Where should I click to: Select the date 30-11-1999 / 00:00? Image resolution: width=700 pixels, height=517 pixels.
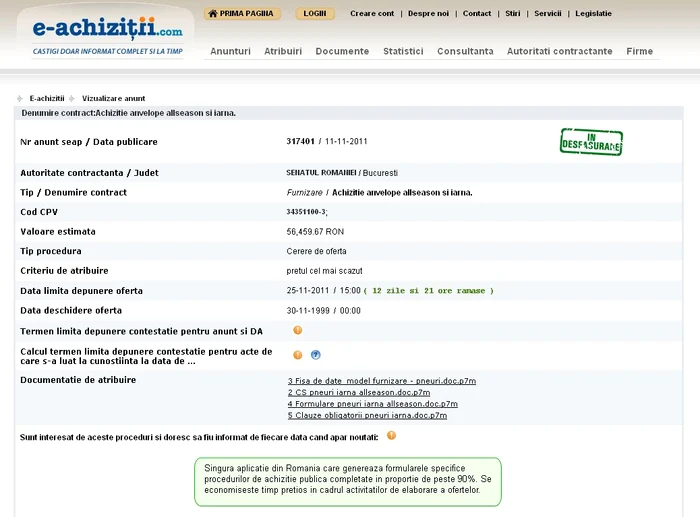pos(324,311)
